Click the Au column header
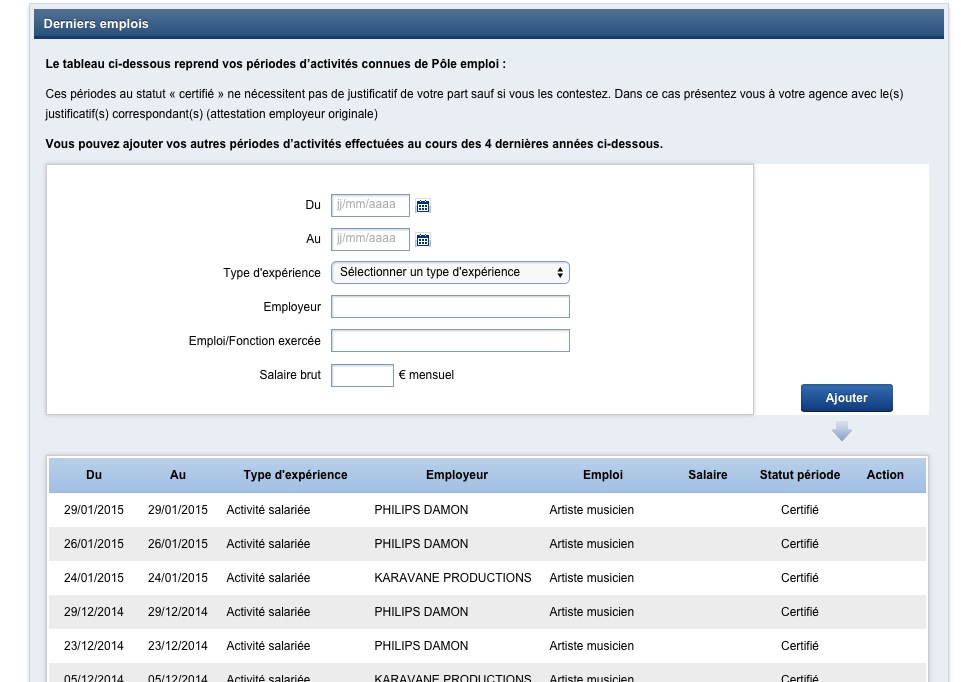Image resolution: width=961 pixels, height=682 pixels. click(178, 475)
